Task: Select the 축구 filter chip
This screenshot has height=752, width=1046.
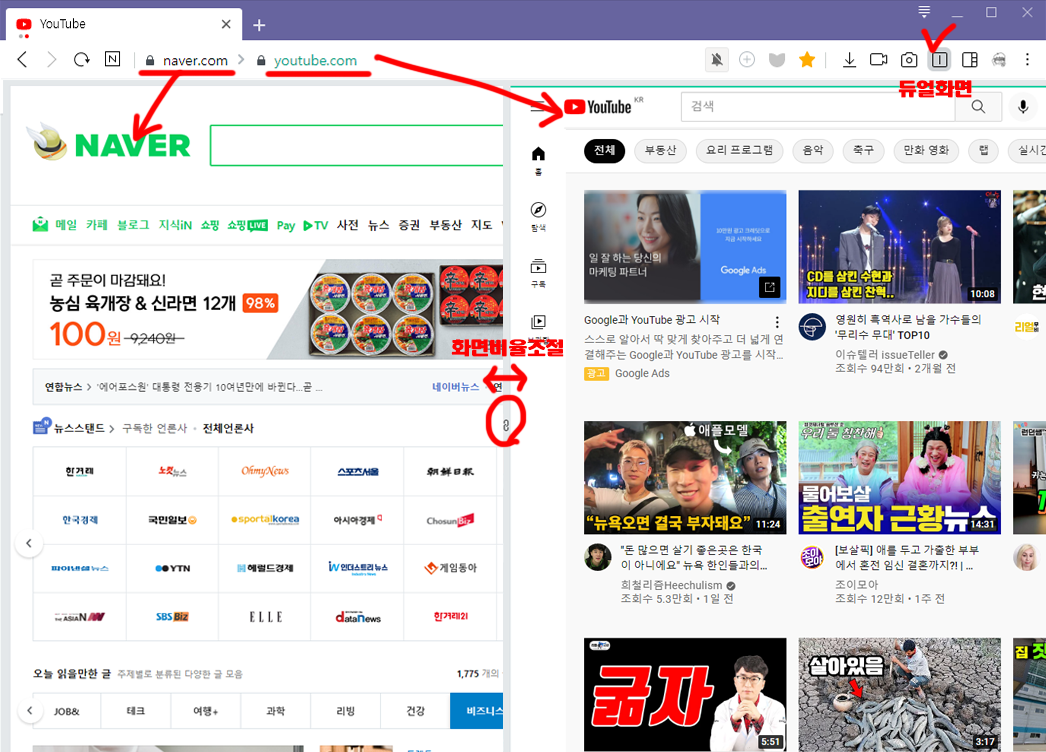Action: (863, 151)
